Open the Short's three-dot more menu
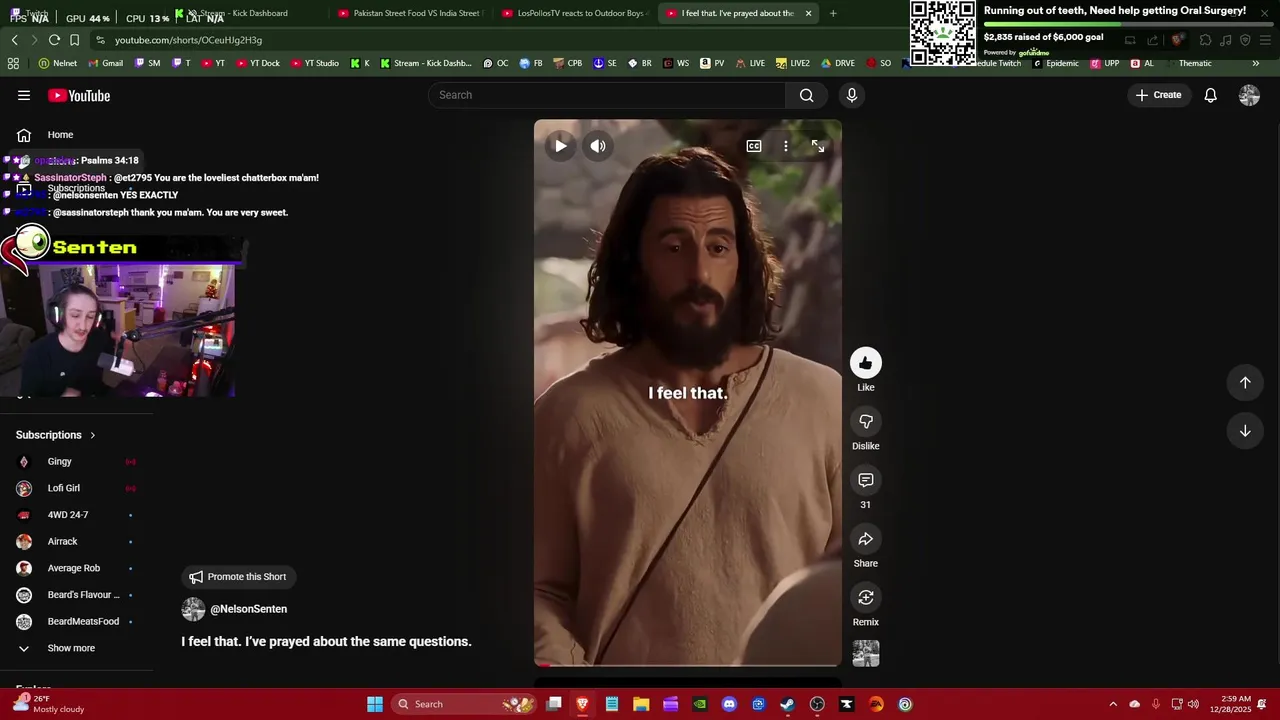 click(786, 146)
